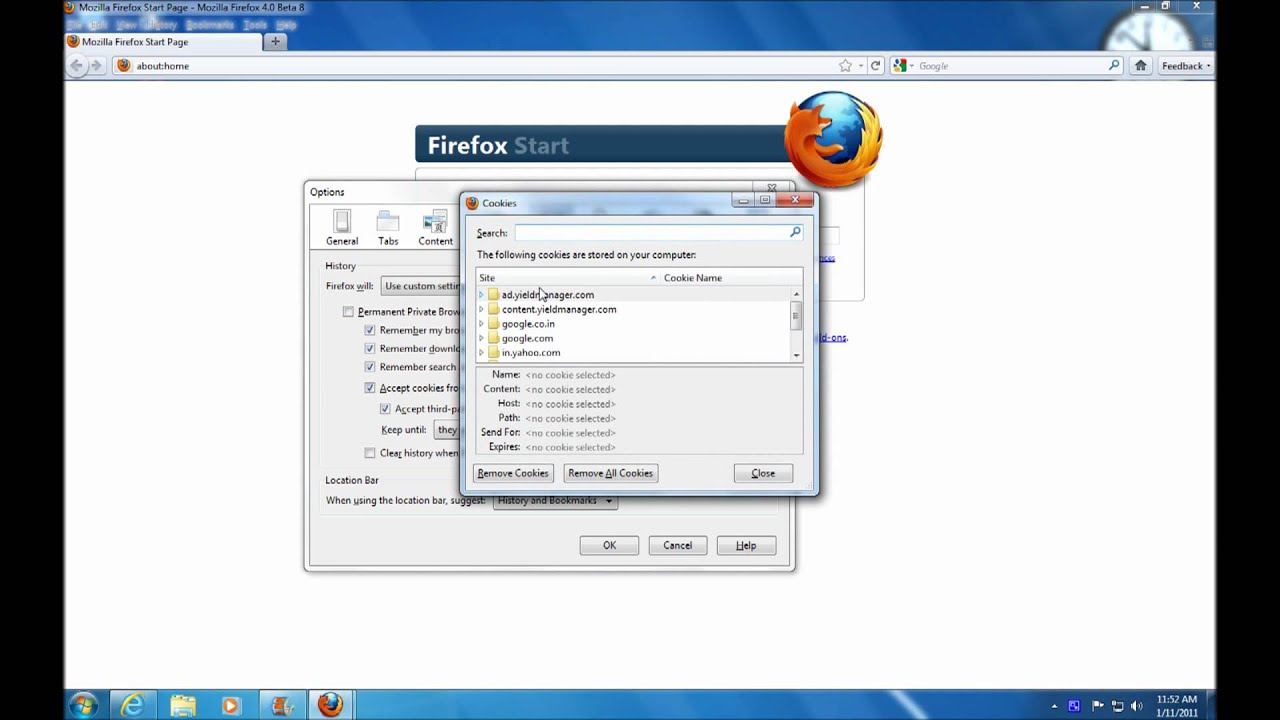The height and width of the screenshot is (720, 1280).
Task: Click the magnifier in the Google search box
Action: 1114,66
